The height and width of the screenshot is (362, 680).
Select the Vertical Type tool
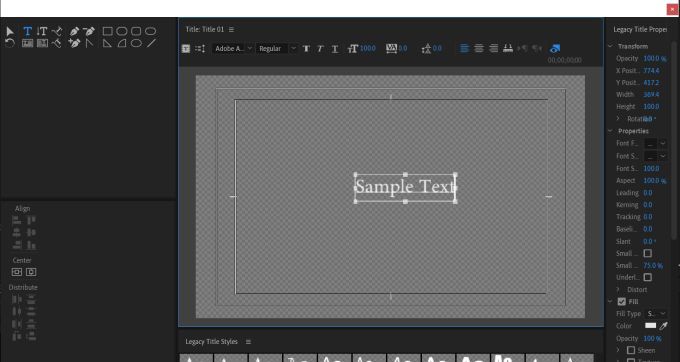pyautogui.click(x=42, y=31)
